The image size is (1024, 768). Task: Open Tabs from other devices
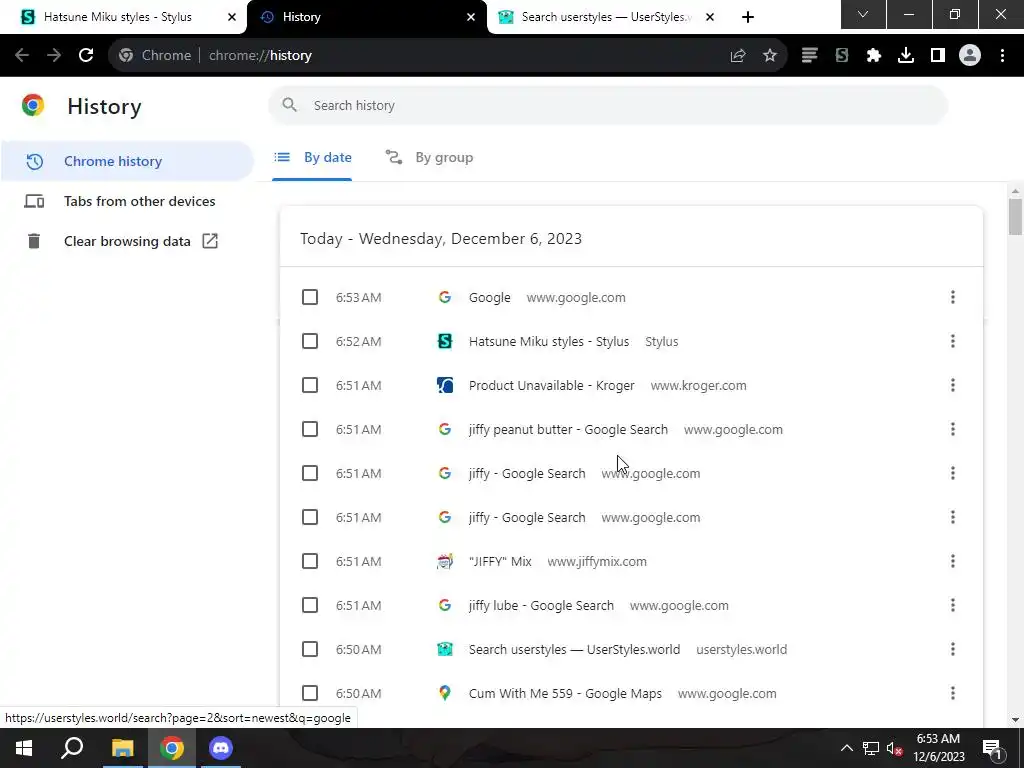[x=127, y=201]
